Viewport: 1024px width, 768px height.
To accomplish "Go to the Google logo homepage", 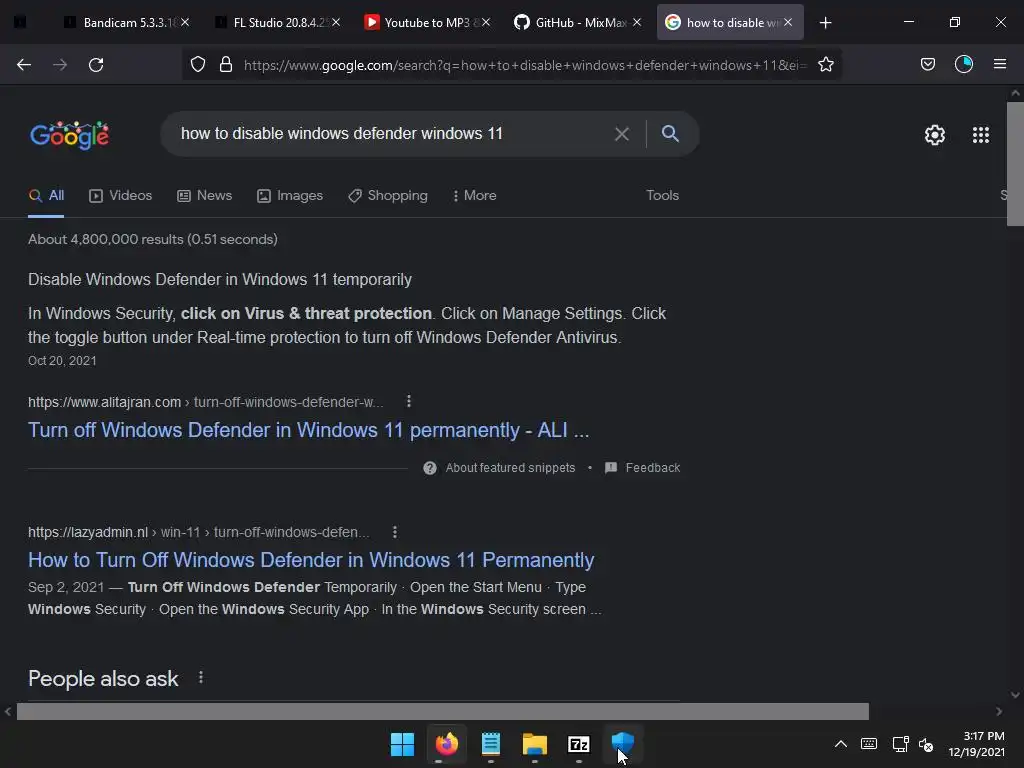I will pos(69,135).
